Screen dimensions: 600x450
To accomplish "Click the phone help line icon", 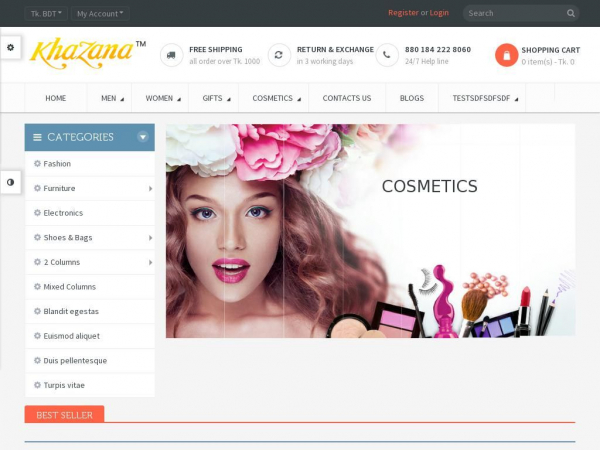I will pyautogui.click(x=387, y=55).
